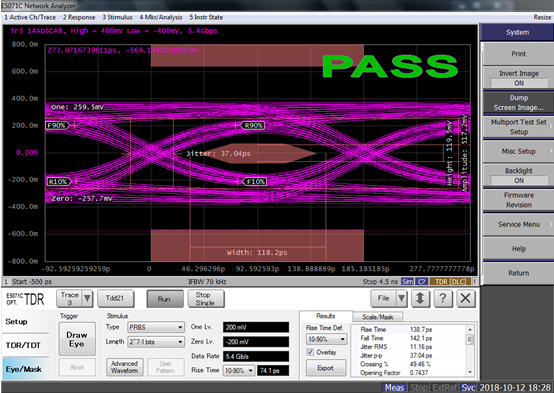Viewport: 554px width, 393px height.
Task: Click Resize in the menu bar
Action: [x=542, y=17]
